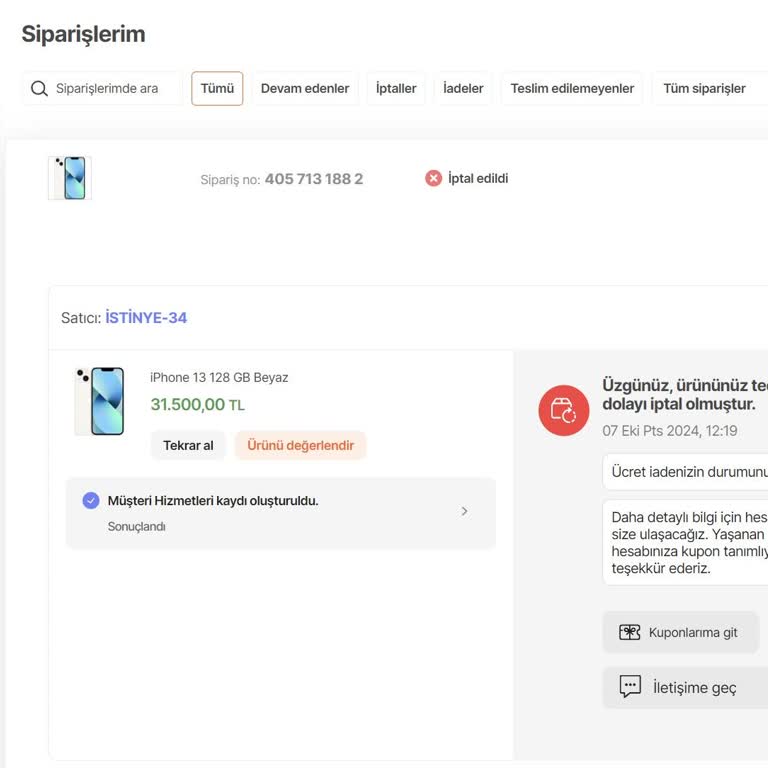Click Kuponlarıma git button
Viewport: 768px width, 768px height.
(x=680, y=632)
